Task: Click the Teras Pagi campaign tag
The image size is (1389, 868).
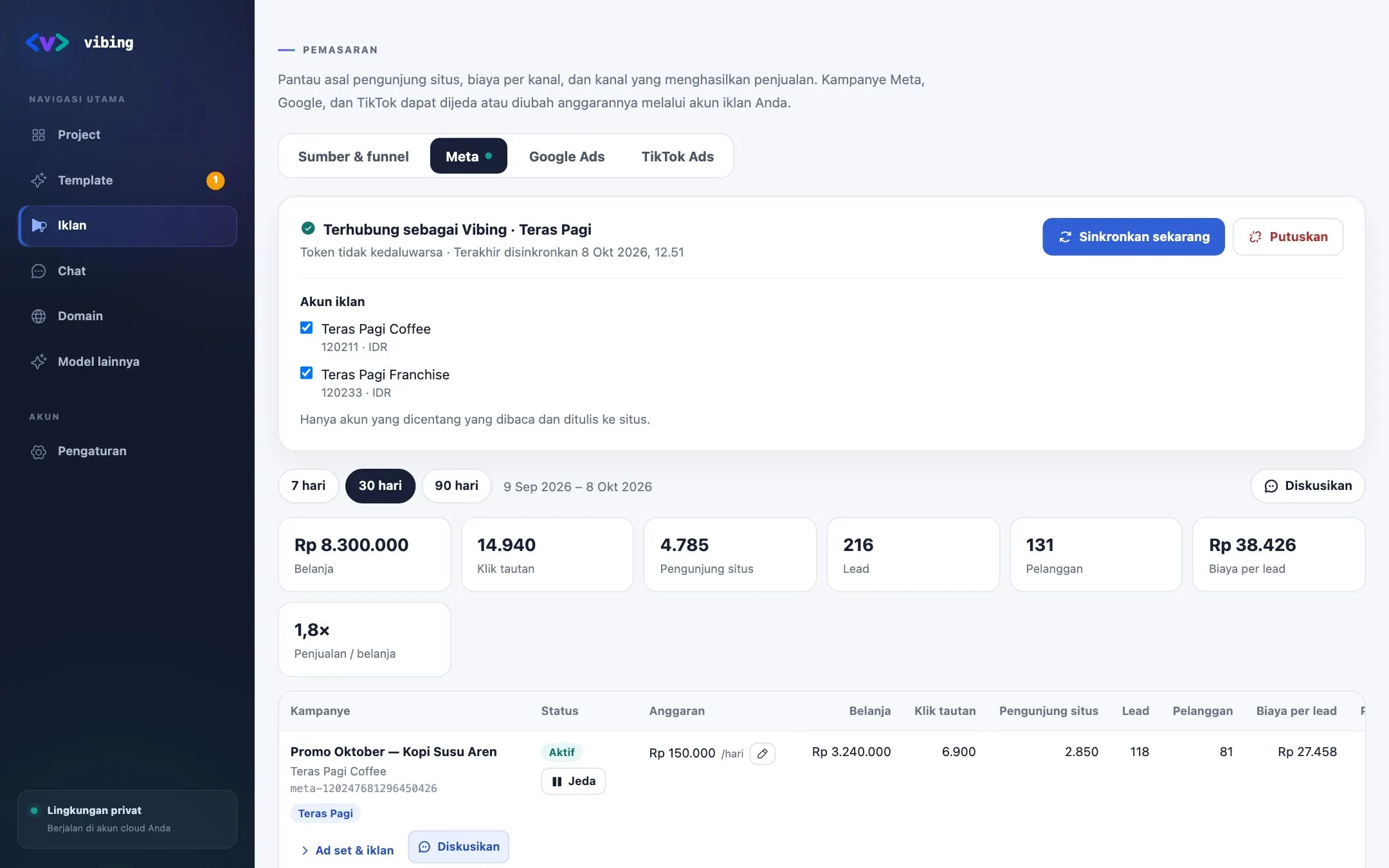Action: click(325, 813)
